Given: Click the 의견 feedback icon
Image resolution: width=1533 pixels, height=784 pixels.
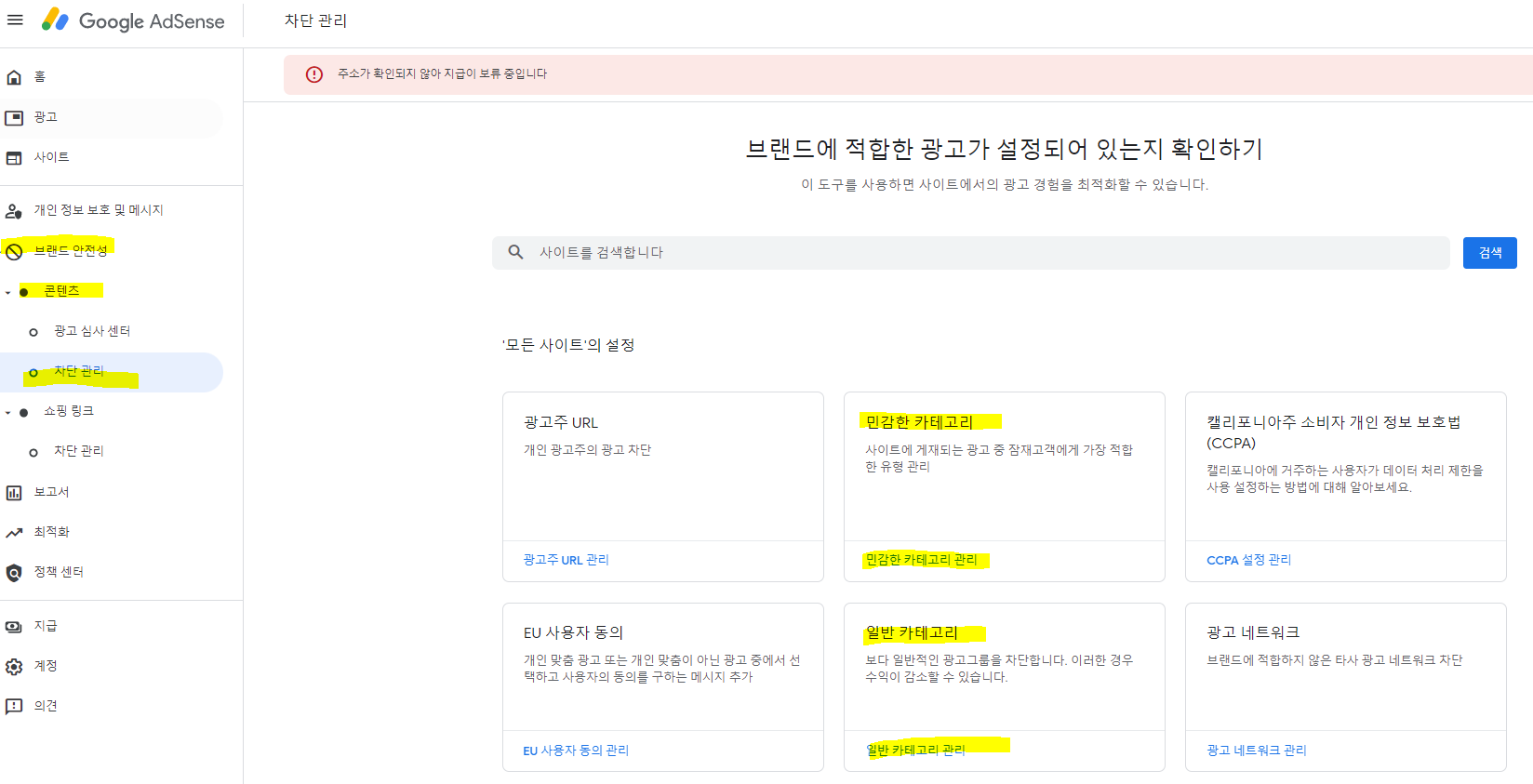Looking at the screenshot, I should [14, 707].
